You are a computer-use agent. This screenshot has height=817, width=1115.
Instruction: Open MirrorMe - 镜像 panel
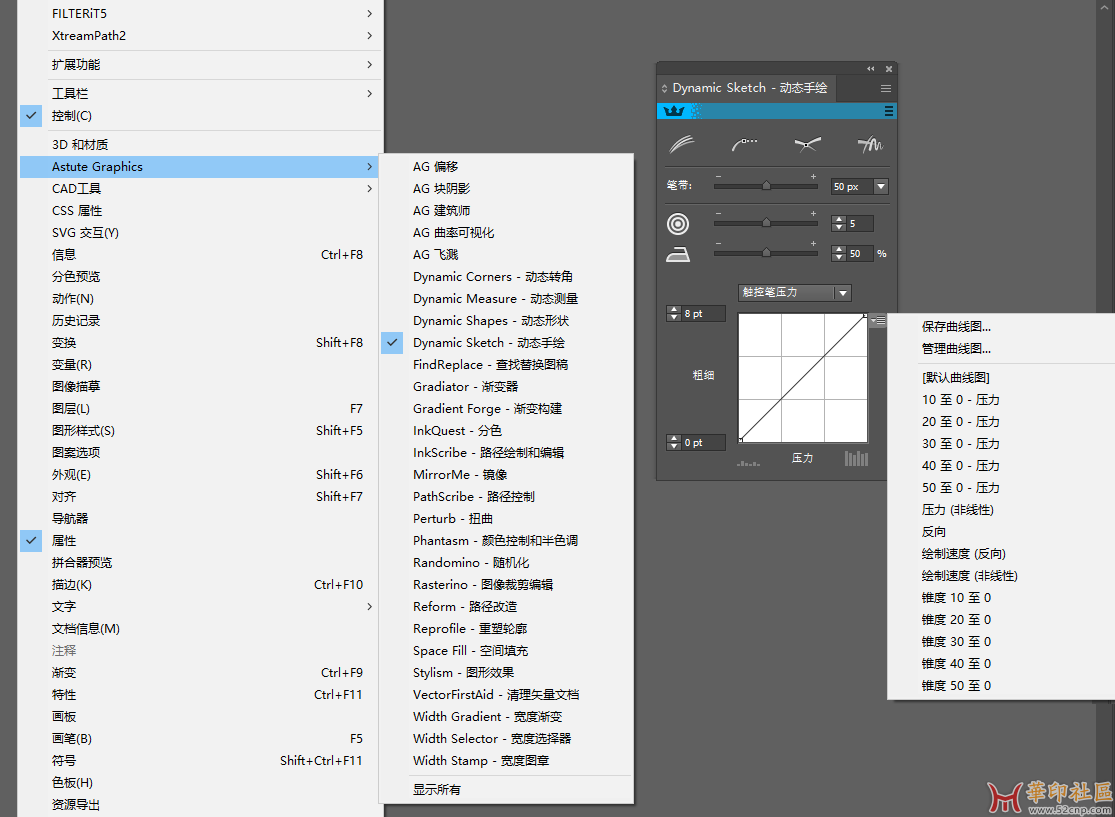(506, 474)
